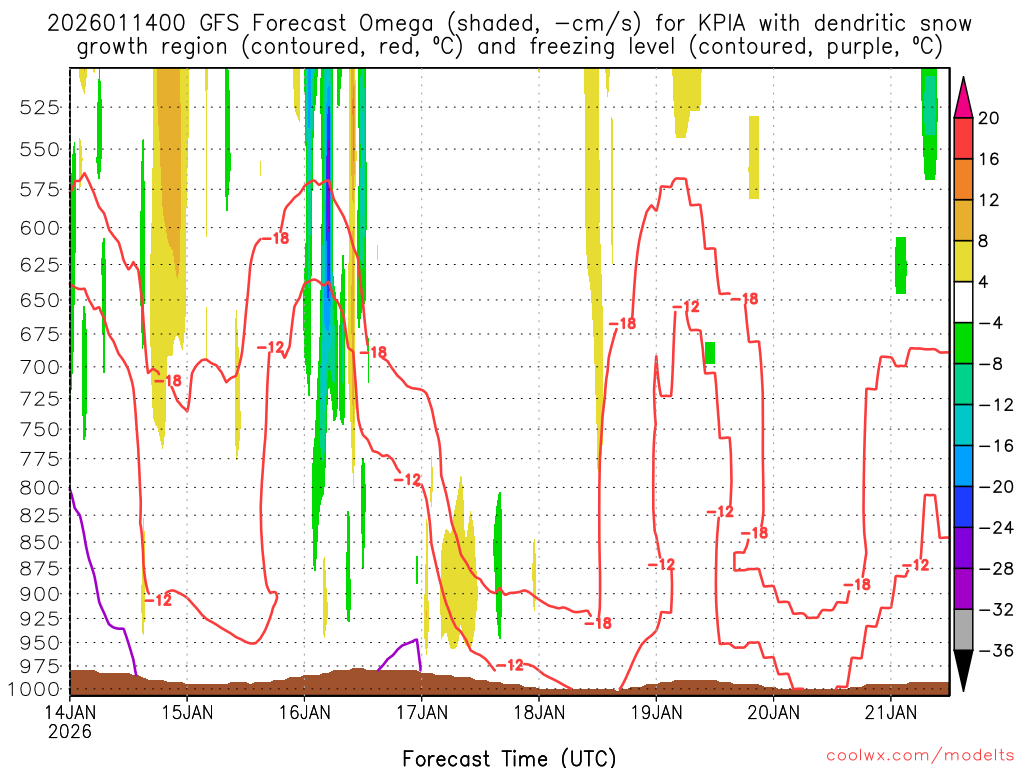The image size is (1024, 768).
Task: Click the 20JAN time axis label
Action: click(774, 711)
